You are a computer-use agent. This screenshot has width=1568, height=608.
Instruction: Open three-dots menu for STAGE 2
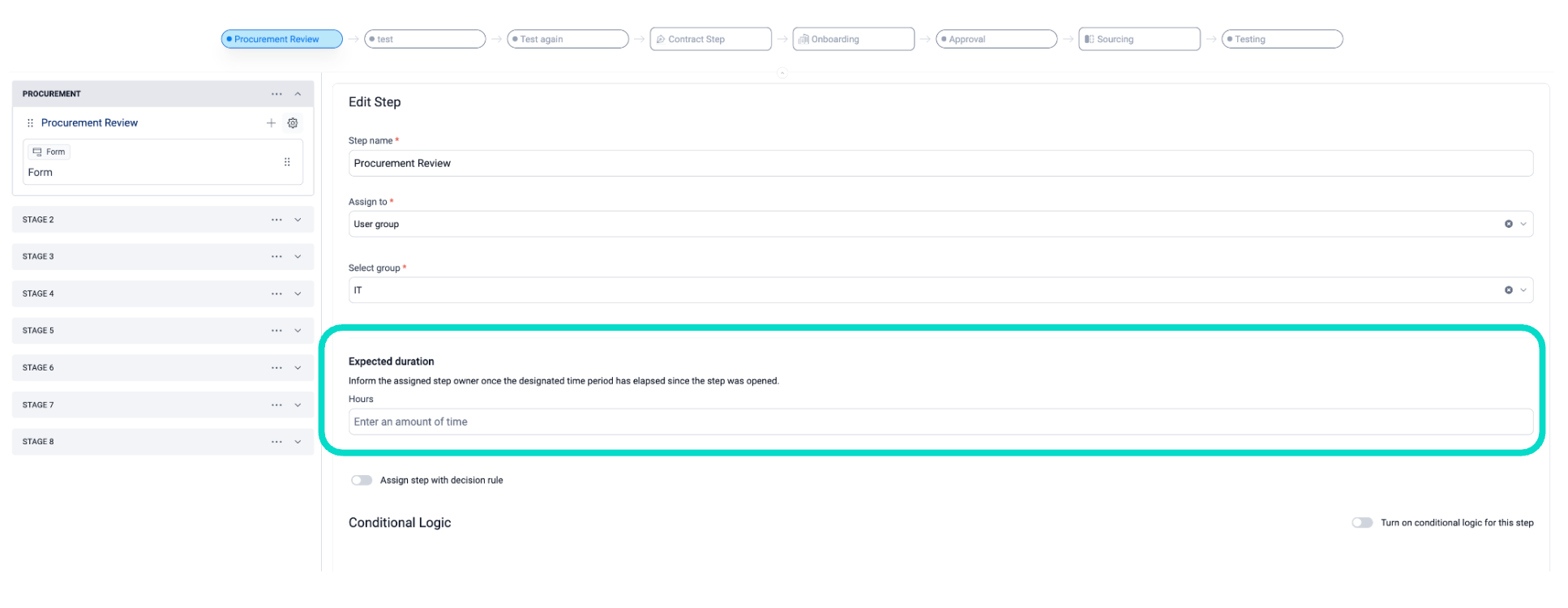[x=276, y=220]
